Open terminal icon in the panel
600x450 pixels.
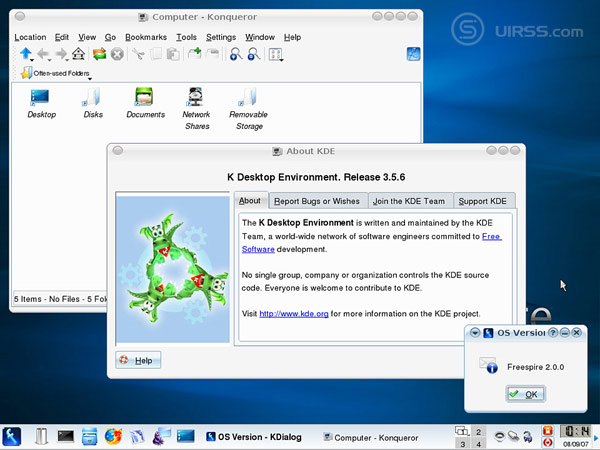point(66,436)
